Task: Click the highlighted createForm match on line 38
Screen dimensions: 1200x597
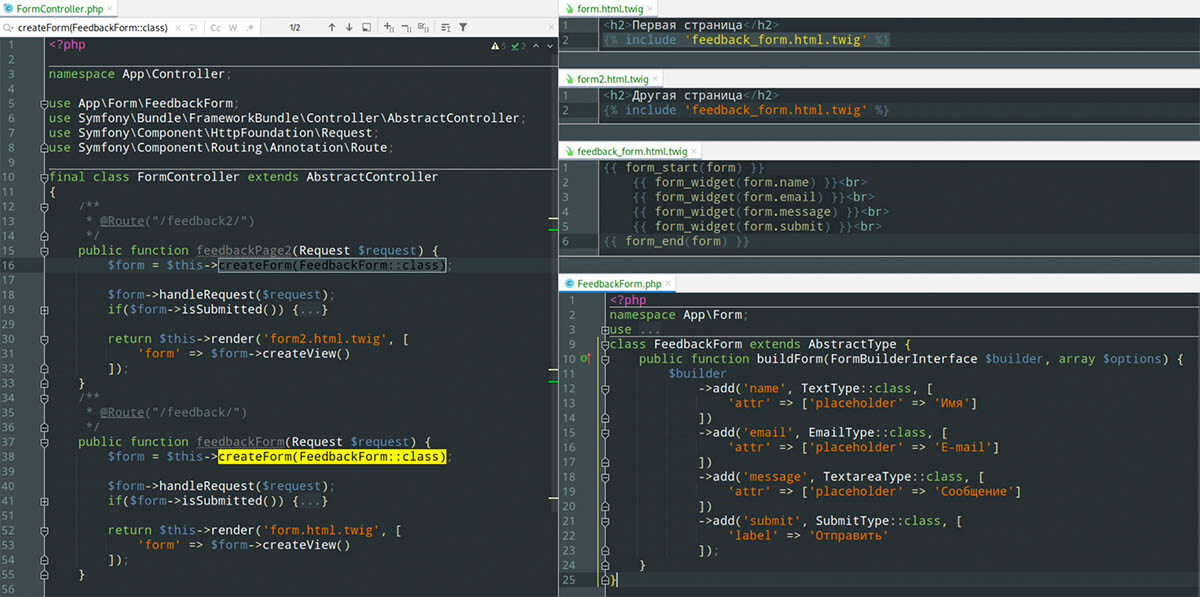Action: pos(331,456)
